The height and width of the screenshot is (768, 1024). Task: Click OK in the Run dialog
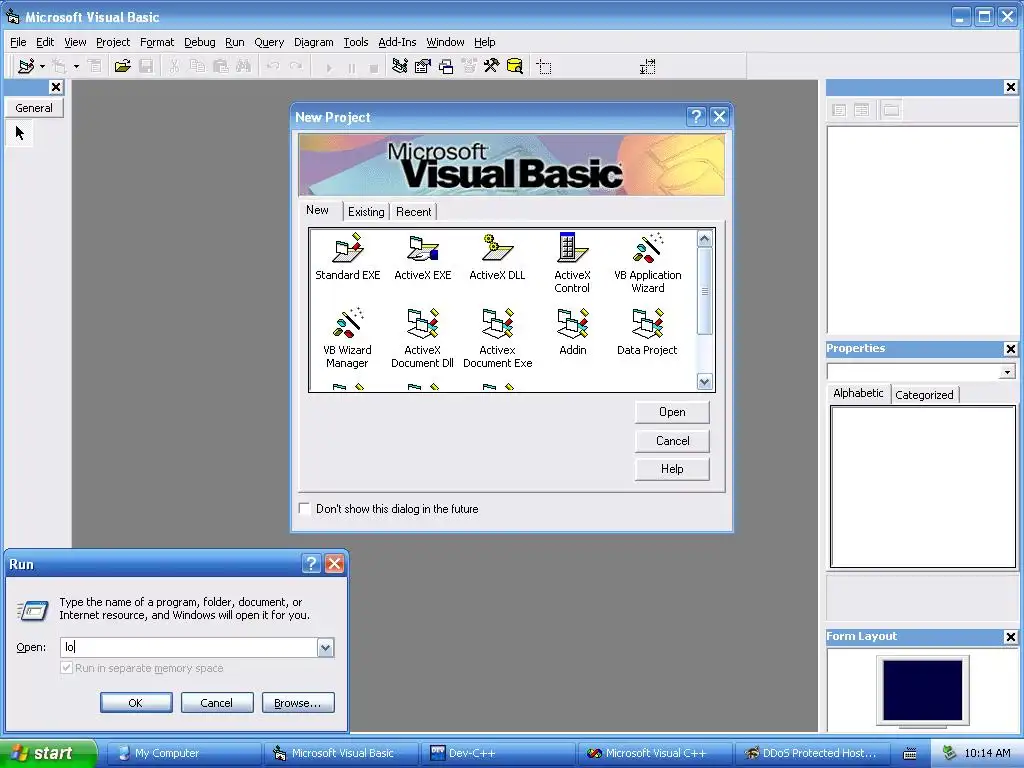136,703
